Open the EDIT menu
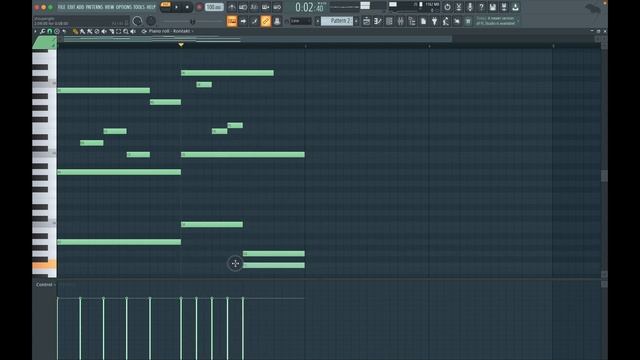640x360 pixels. [x=71, y=7]
